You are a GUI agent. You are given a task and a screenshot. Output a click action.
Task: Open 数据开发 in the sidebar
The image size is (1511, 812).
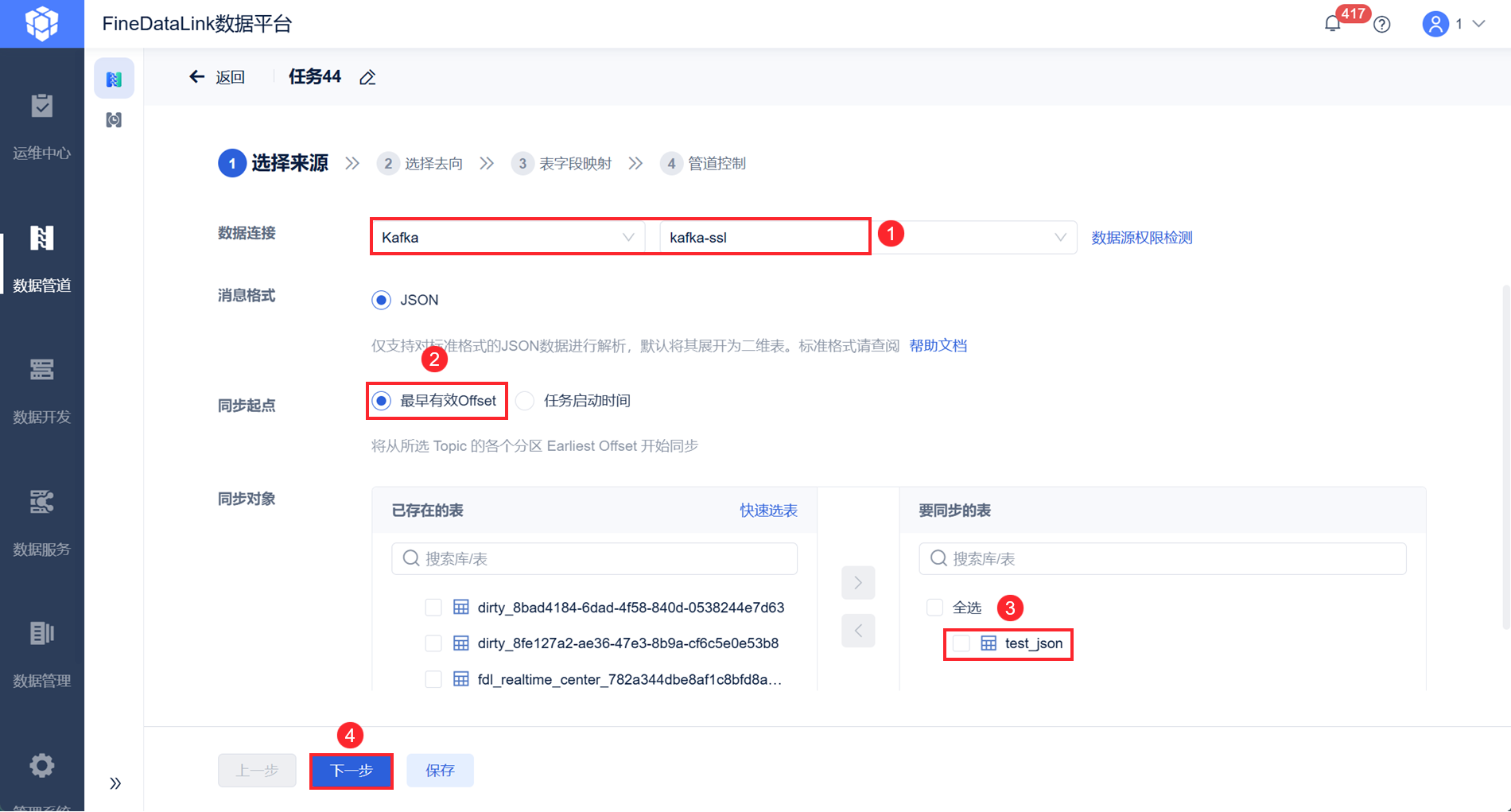(x=41, y=391)
